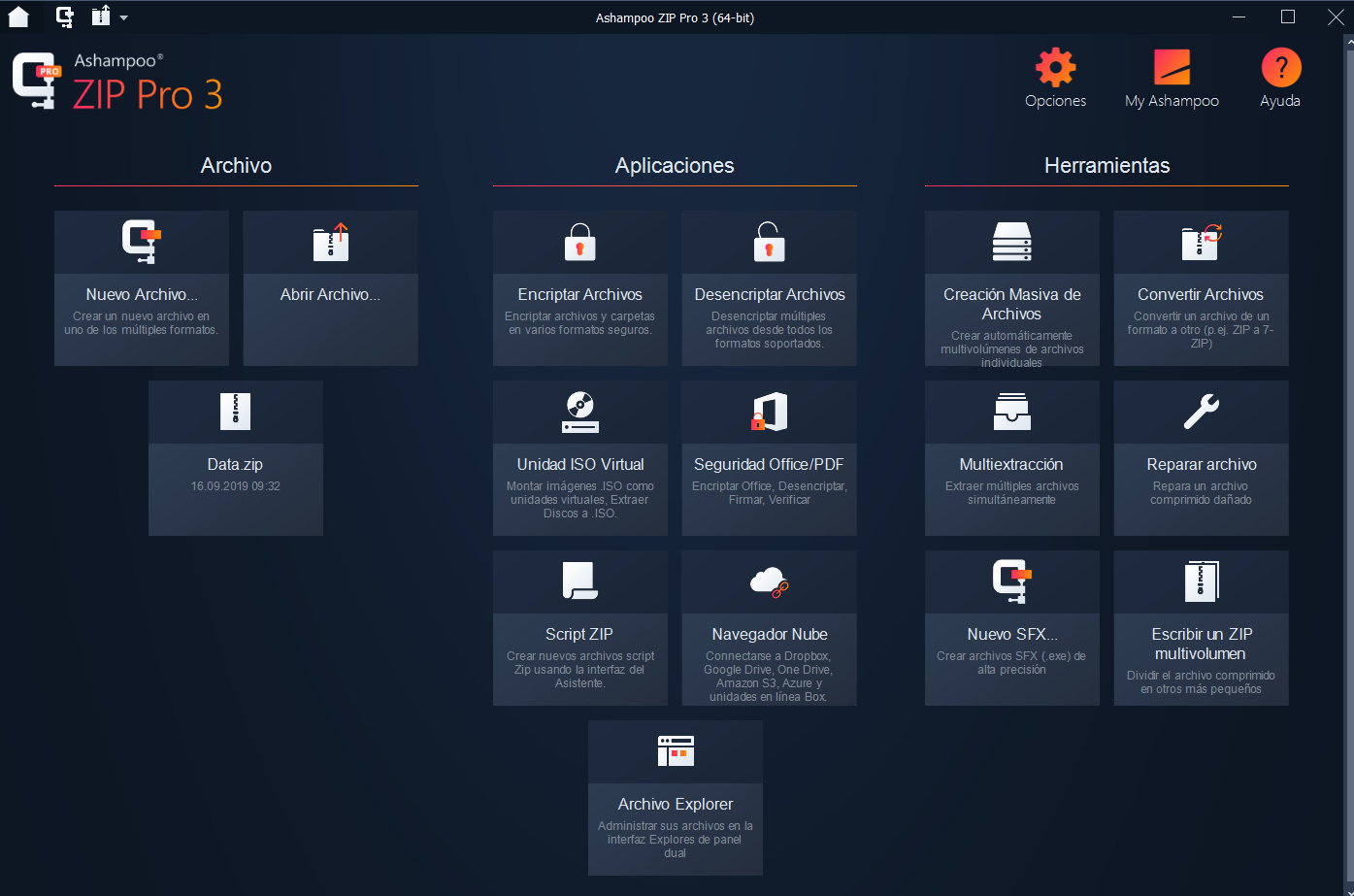Click the Creación Masiva de Archivos title
The width and height of the screenshot is (1354, 896).
click(1011, 304)
